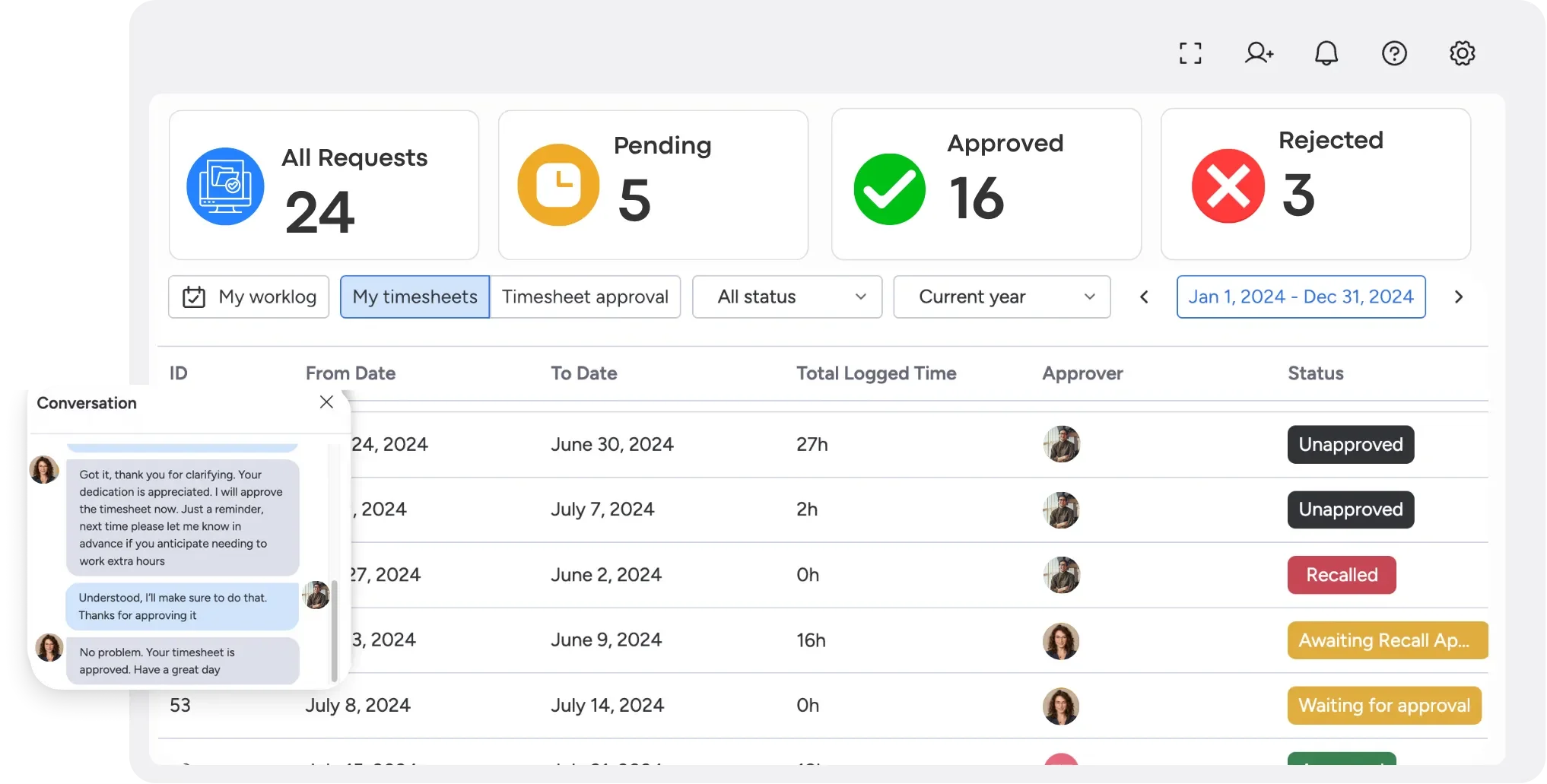
Task: Expand the All status dropdown
Action: 787,297
